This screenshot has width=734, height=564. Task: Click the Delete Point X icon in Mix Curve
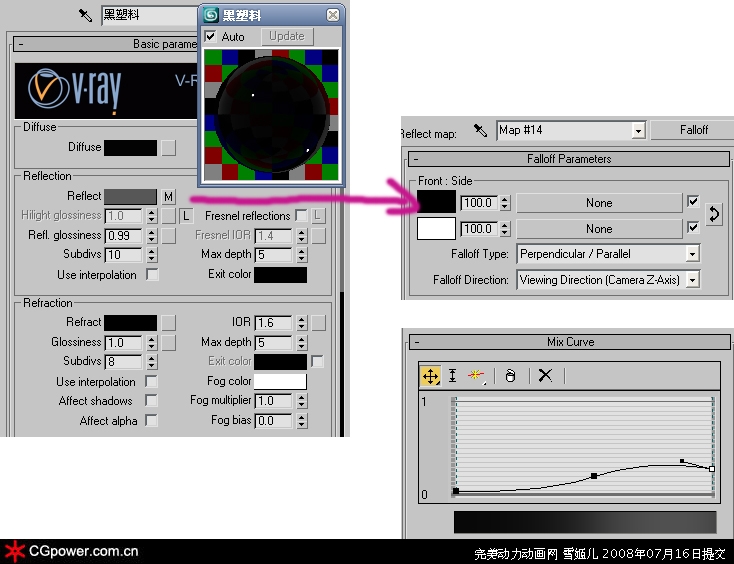(545, 375)
